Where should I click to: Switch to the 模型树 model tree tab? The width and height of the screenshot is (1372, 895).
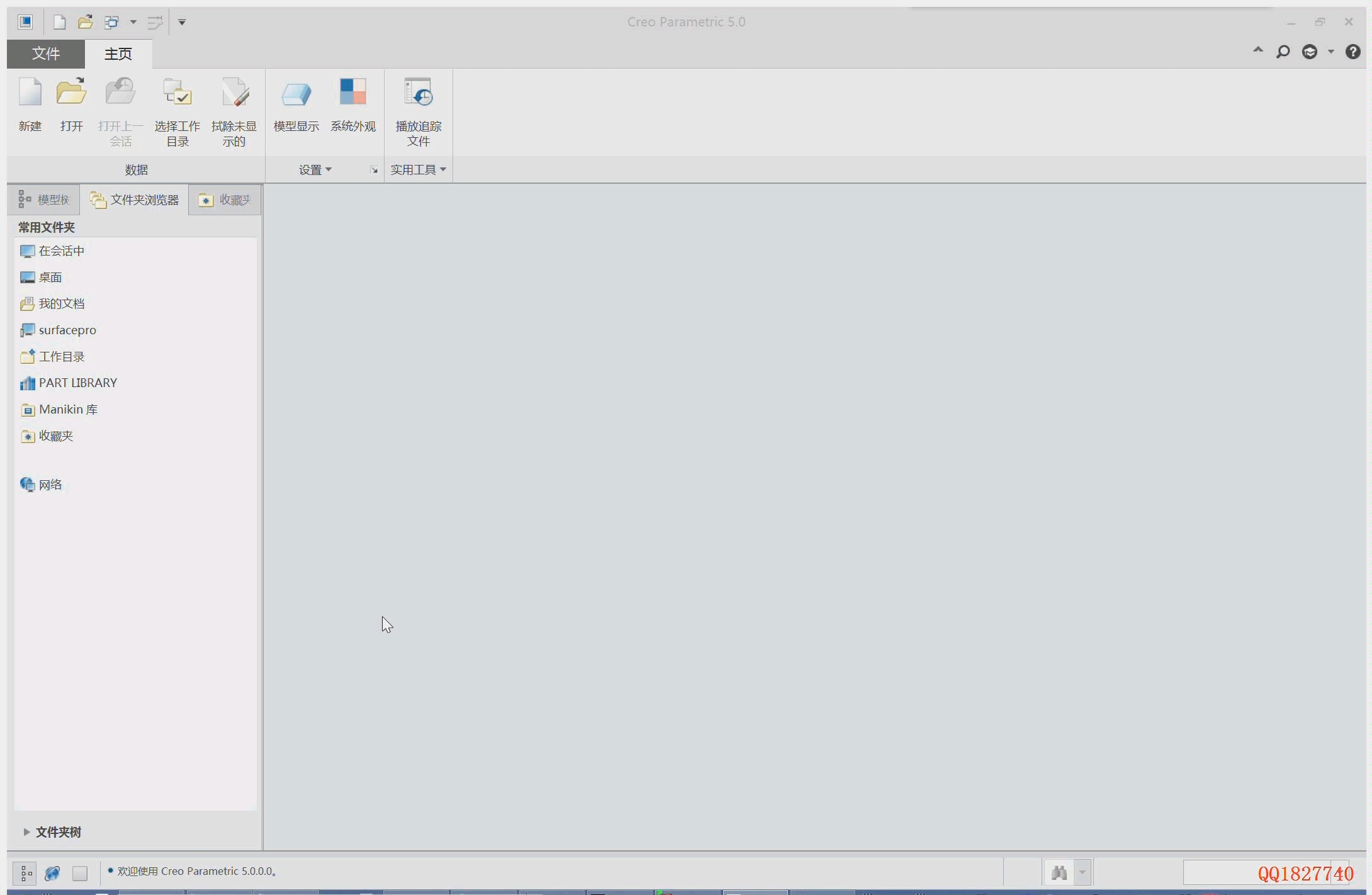pyautogui.click(x=43, y=200)
